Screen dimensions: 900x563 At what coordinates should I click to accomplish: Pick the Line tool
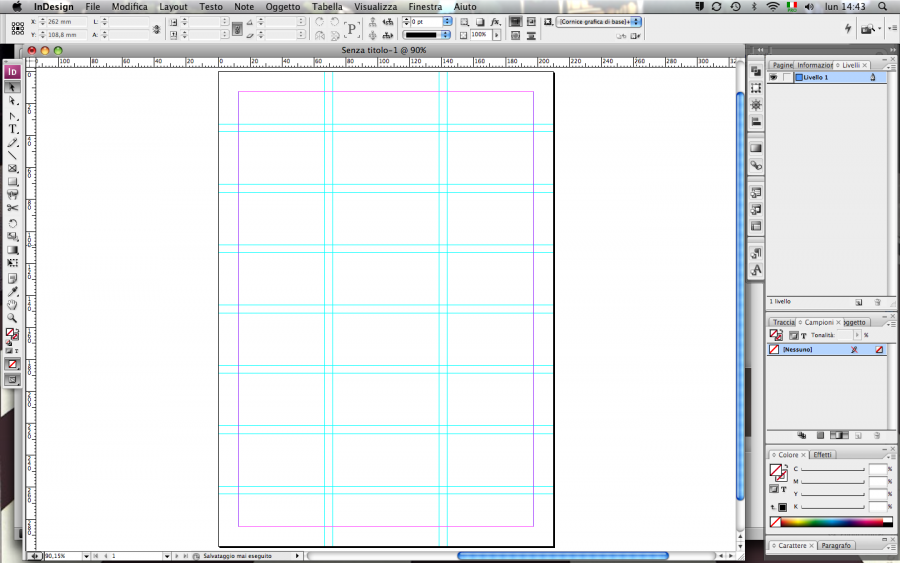(13, 155)
